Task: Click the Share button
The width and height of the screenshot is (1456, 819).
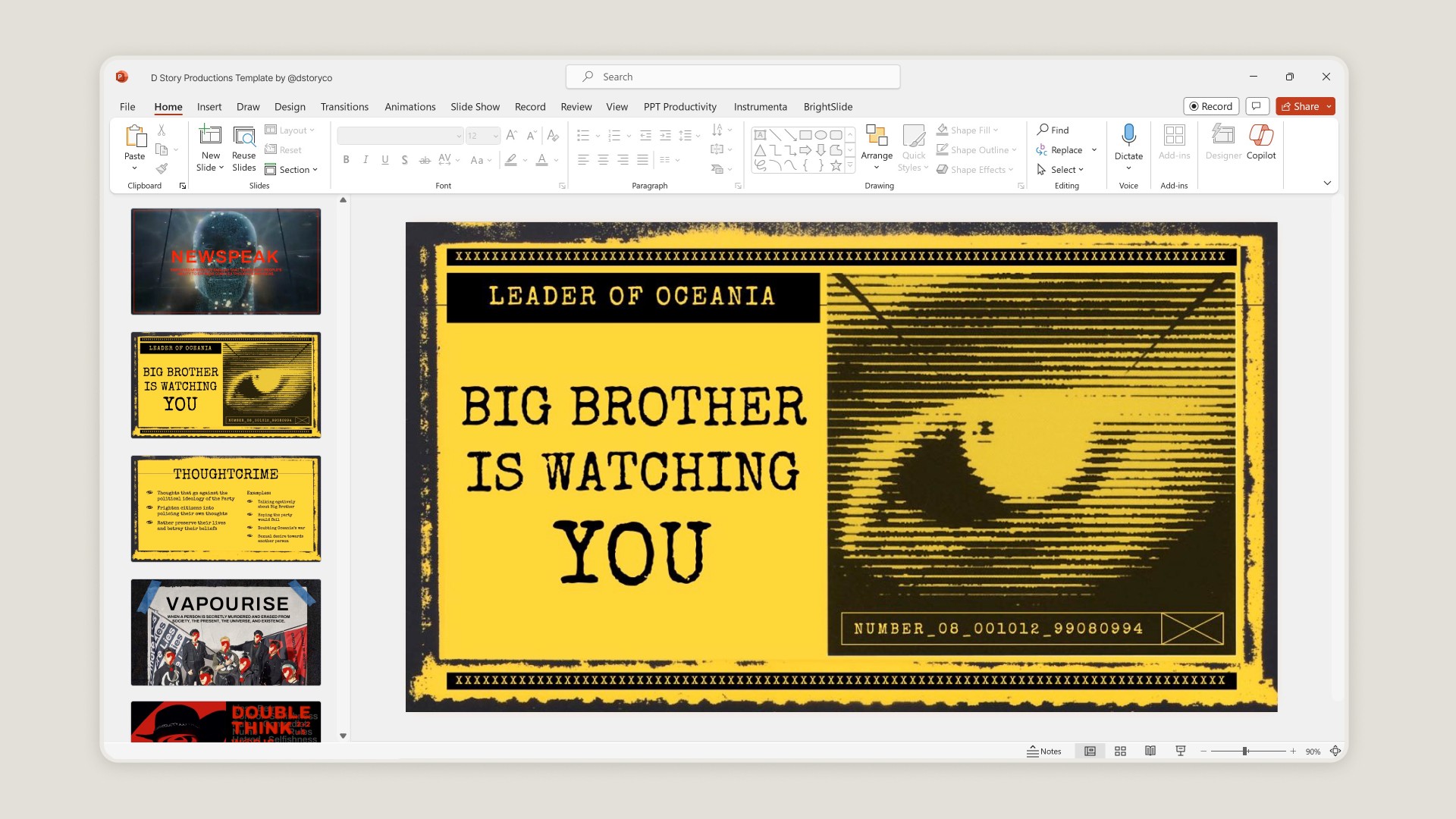Action: (x=1300, y=106)
